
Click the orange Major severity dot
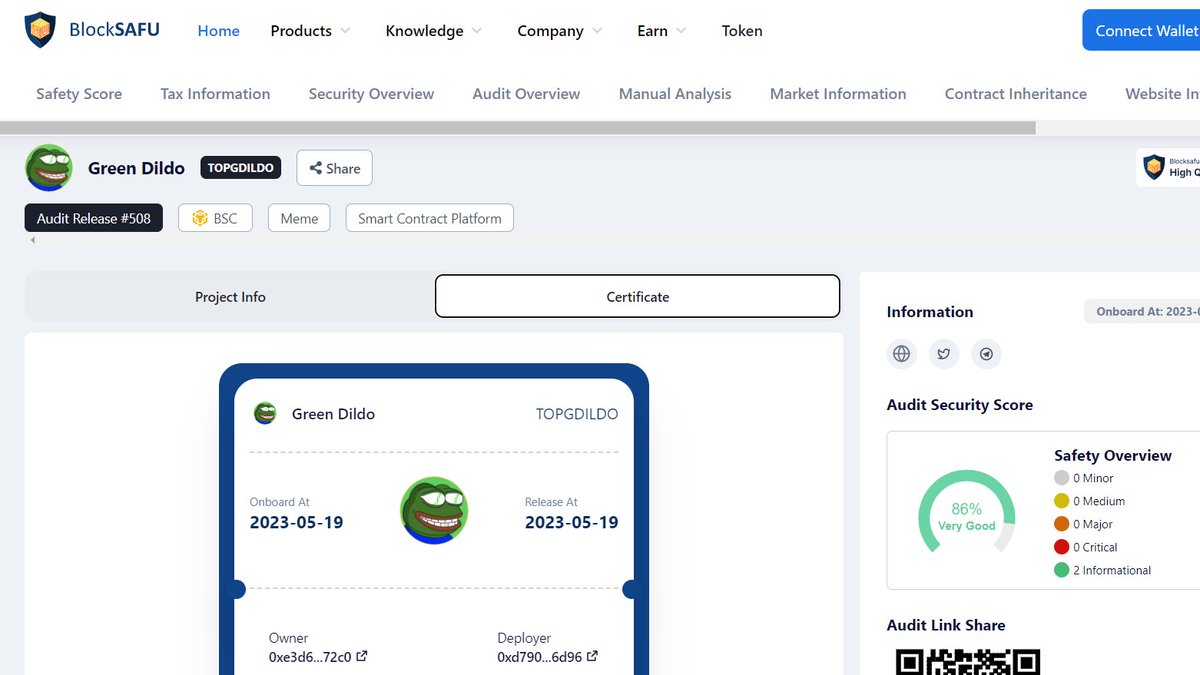pyautogui.click(x=1062, y=524)
